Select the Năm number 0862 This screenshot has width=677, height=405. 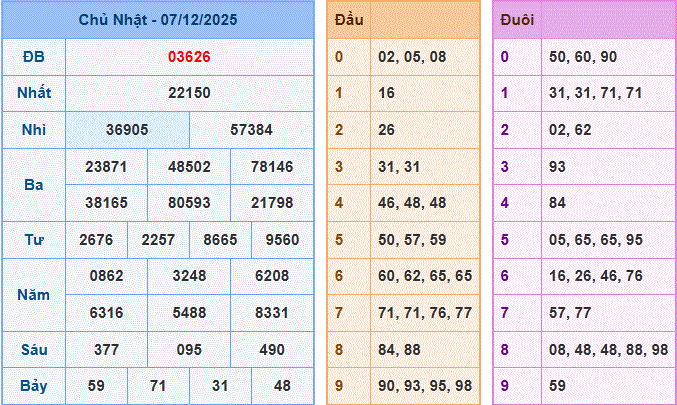click(106, 276)
